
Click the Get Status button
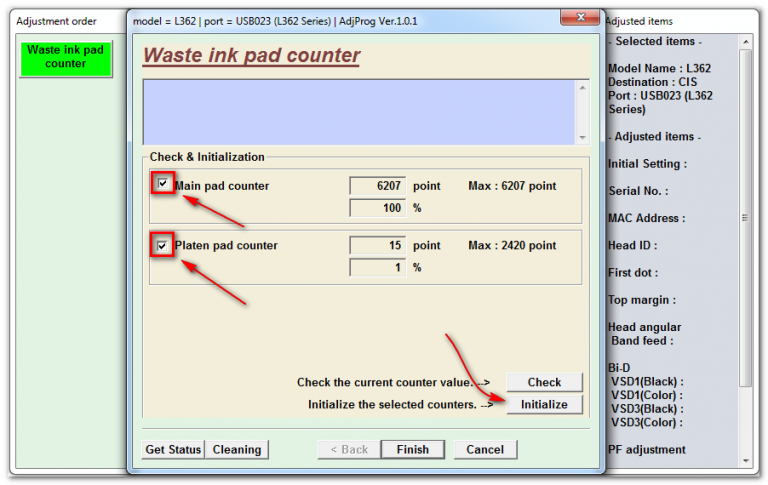coord(173,450)
